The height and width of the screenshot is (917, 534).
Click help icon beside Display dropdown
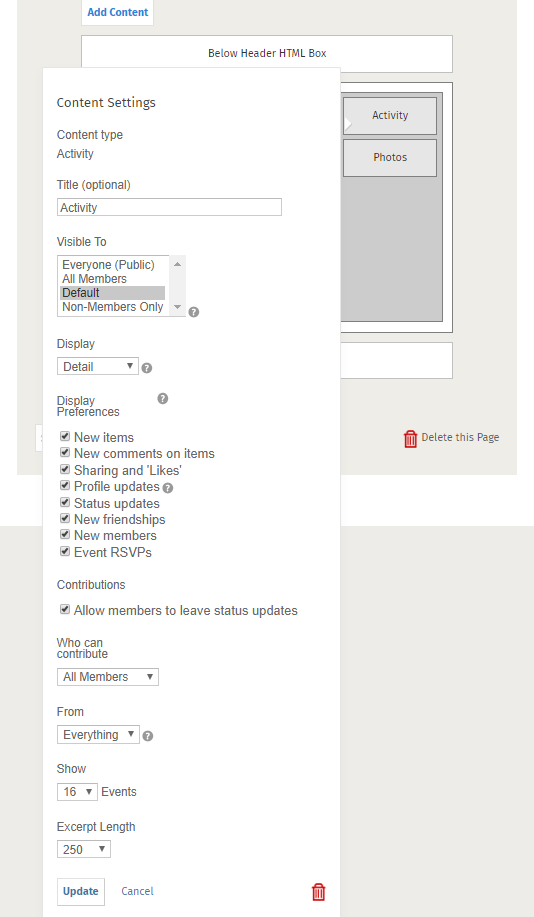pyautogui.click(x=147, y=368)
